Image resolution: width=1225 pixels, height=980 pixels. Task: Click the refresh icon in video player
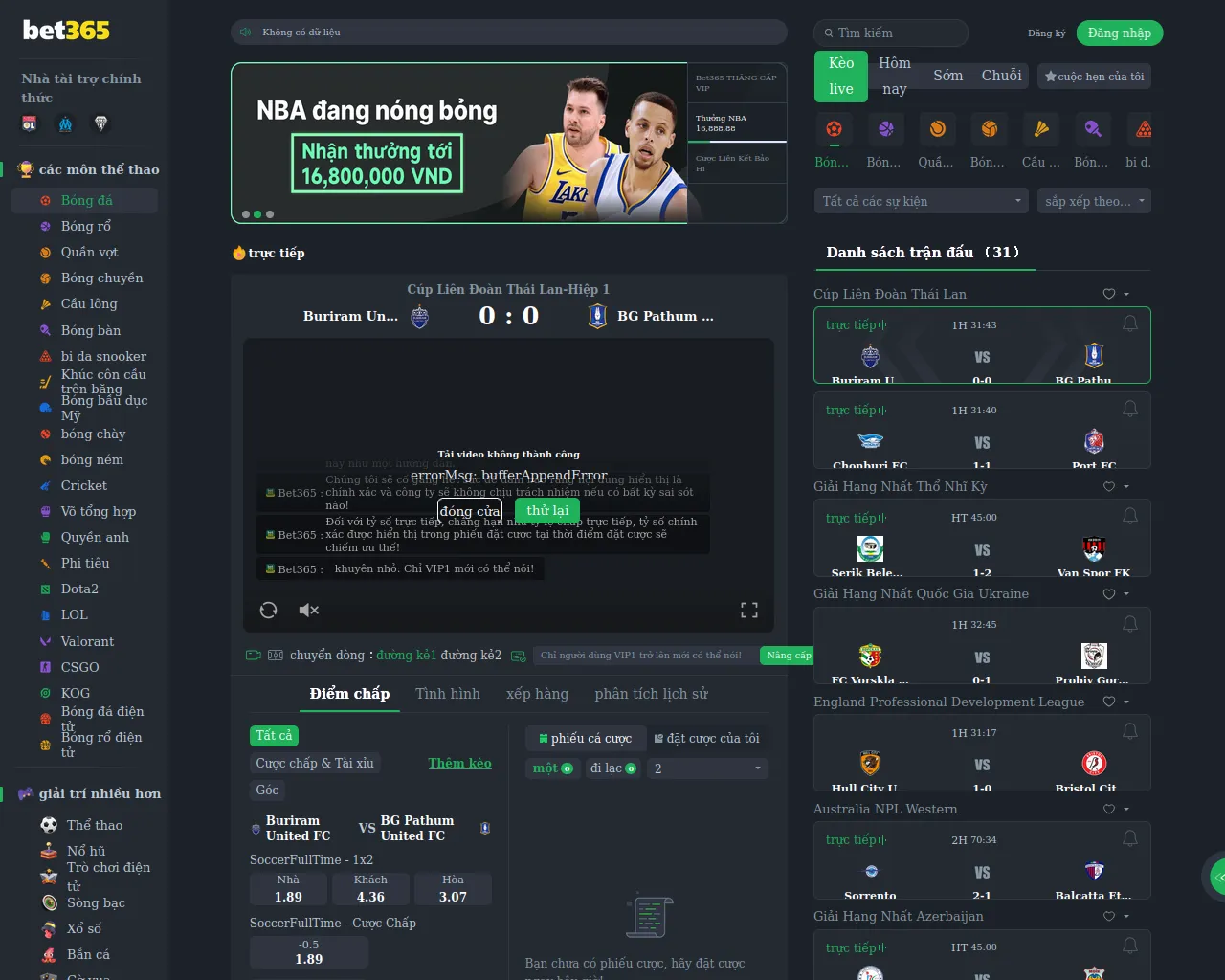click(x=268, y=610)
